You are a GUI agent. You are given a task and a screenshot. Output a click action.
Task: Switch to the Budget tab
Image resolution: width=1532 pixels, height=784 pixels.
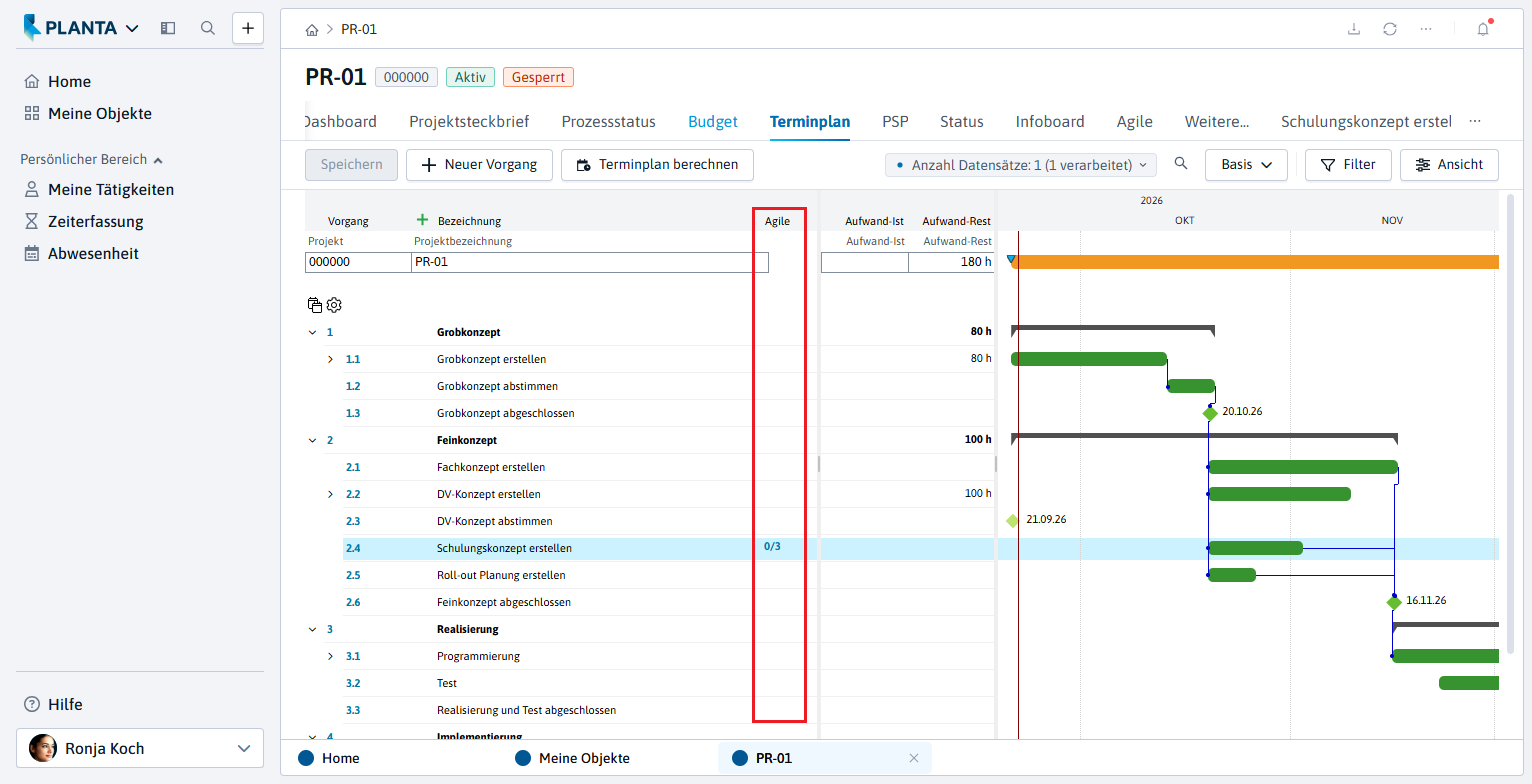click(713, 122)
